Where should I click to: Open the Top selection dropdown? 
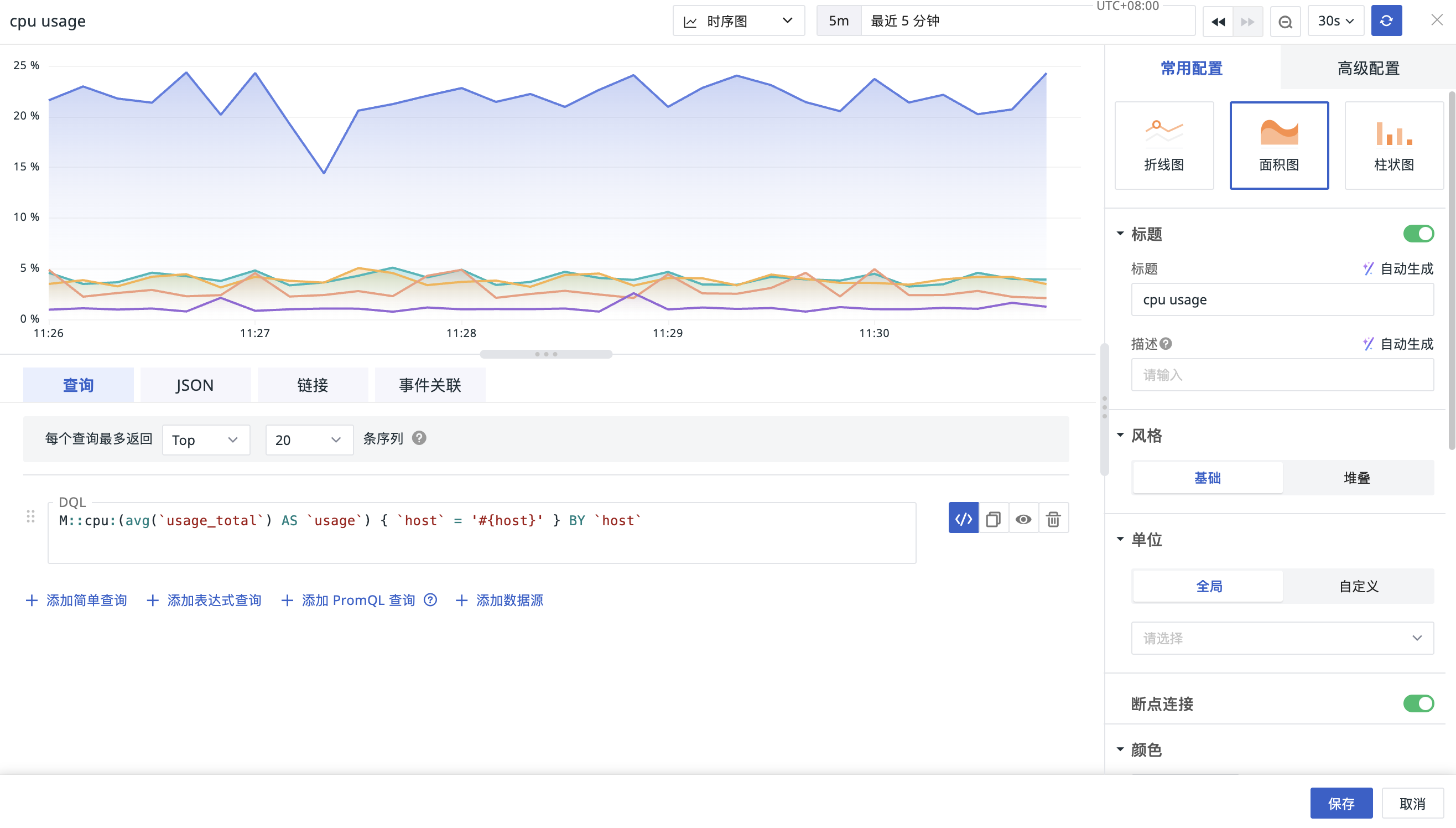tap(206, 439)
